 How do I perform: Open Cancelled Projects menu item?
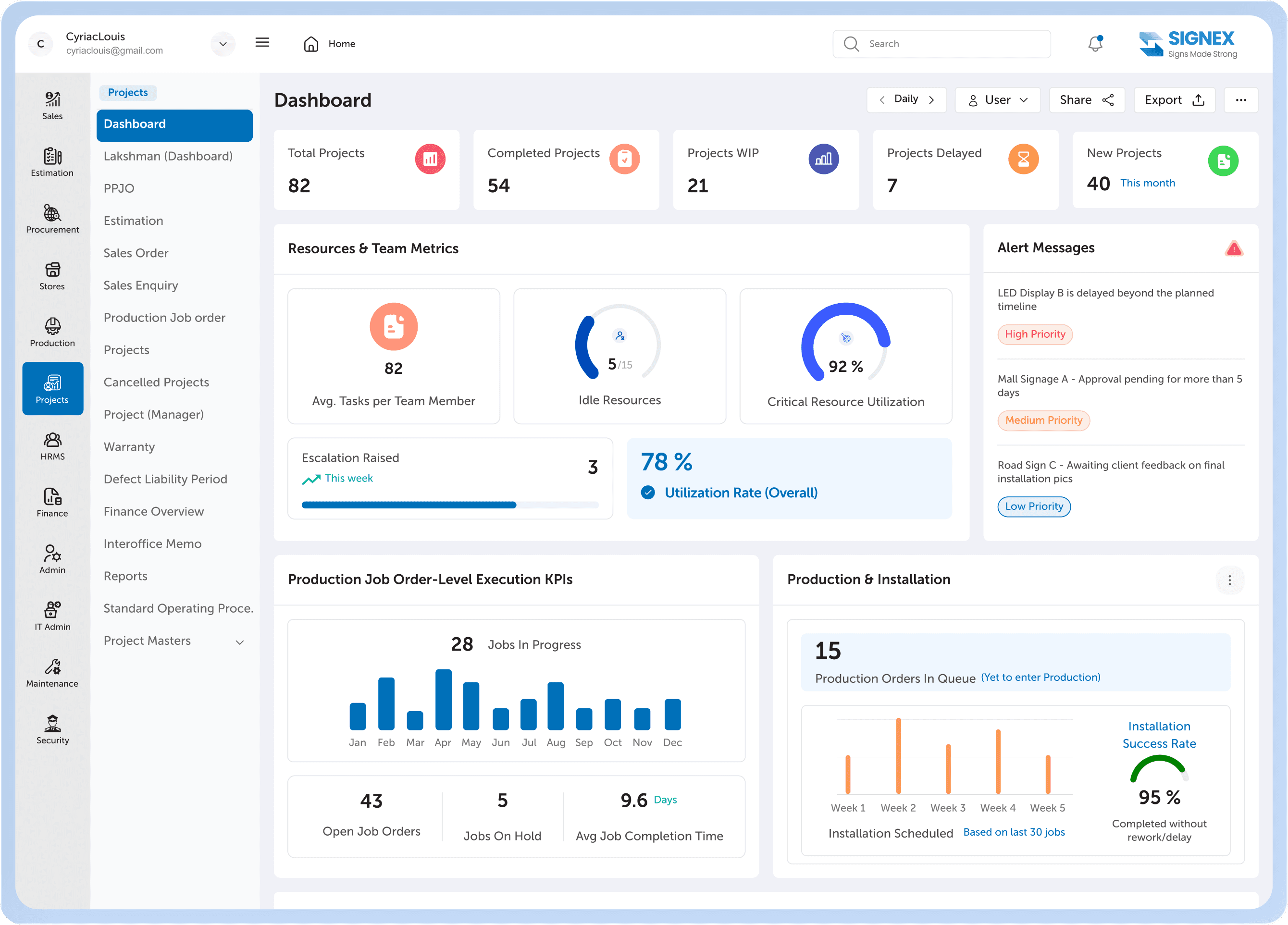tap(156, 382)
